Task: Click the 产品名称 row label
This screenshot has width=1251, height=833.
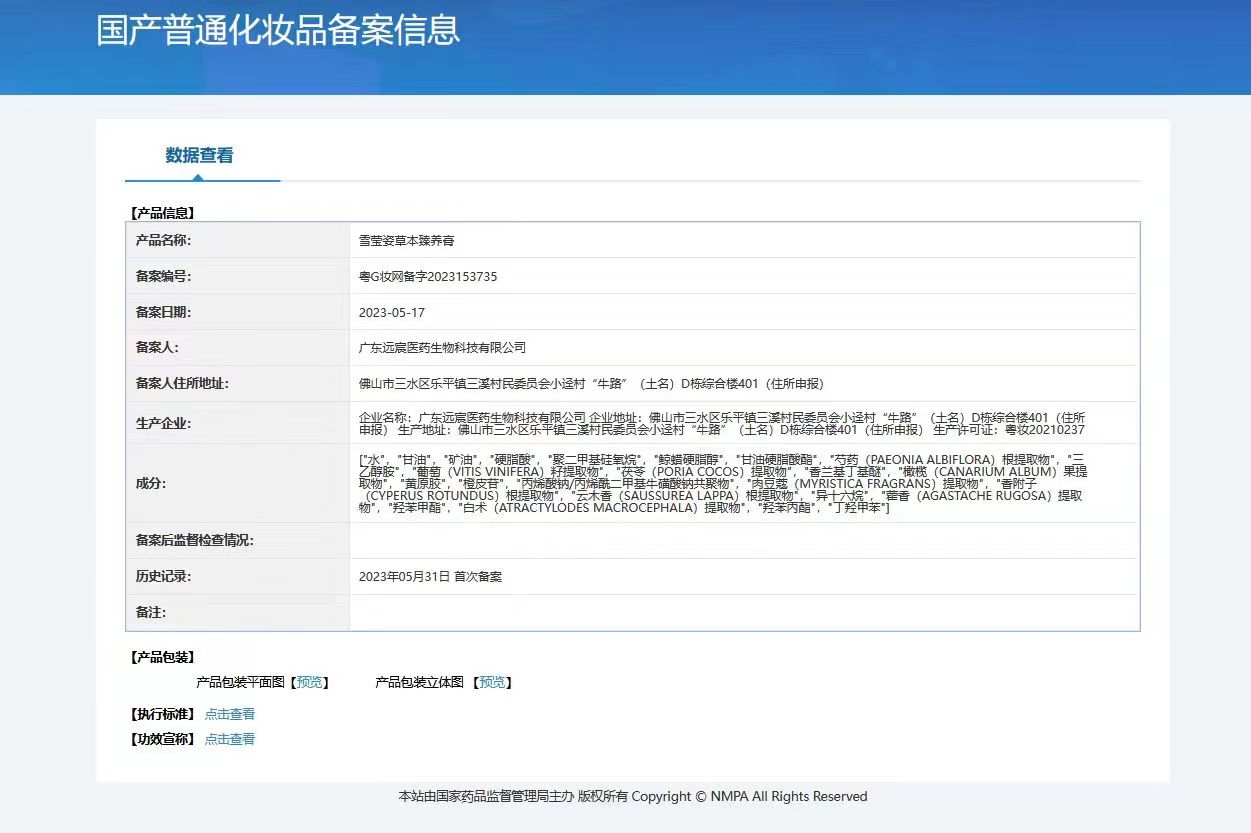Action: click(x=163, y=241)
